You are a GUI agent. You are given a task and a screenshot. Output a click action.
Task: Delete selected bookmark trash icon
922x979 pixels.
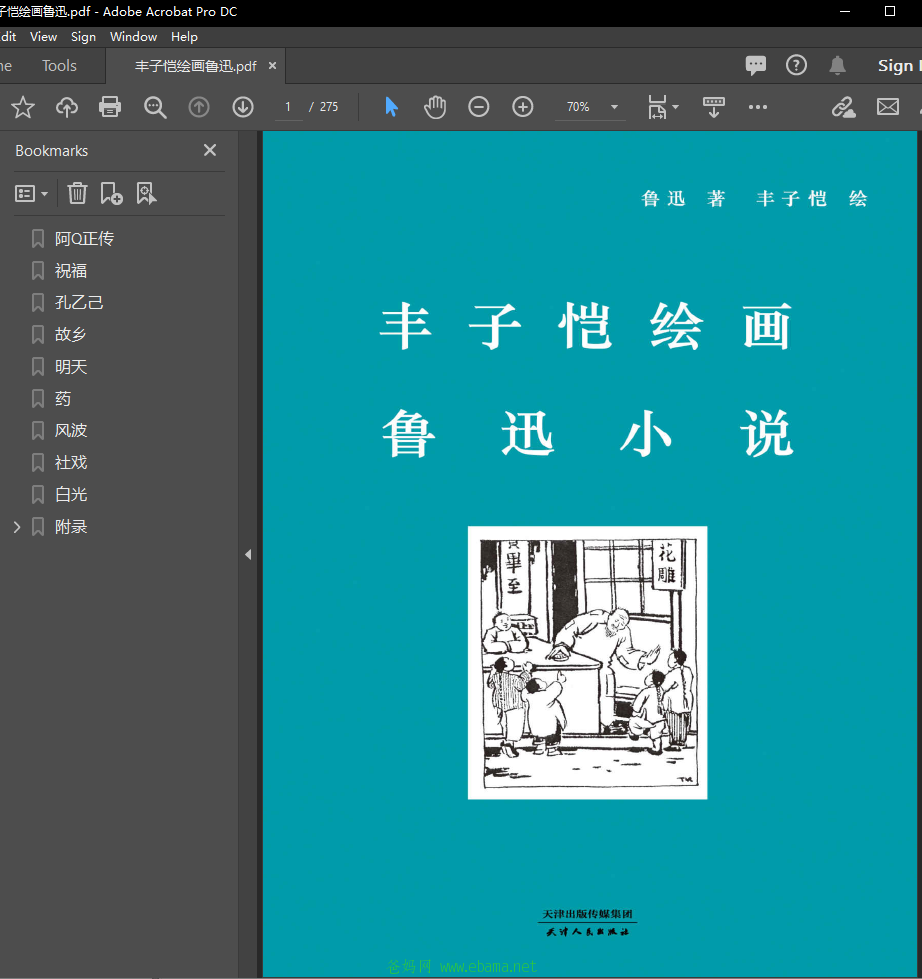(x=77, y=194)
